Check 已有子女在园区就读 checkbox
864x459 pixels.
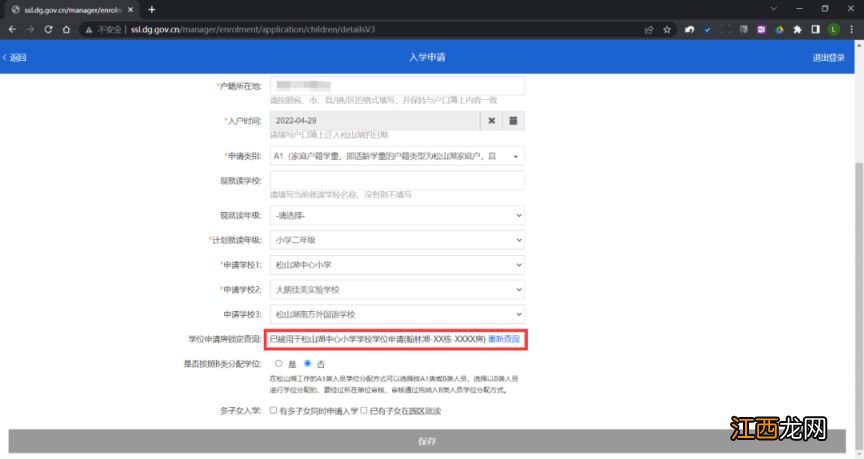point(364,411)
